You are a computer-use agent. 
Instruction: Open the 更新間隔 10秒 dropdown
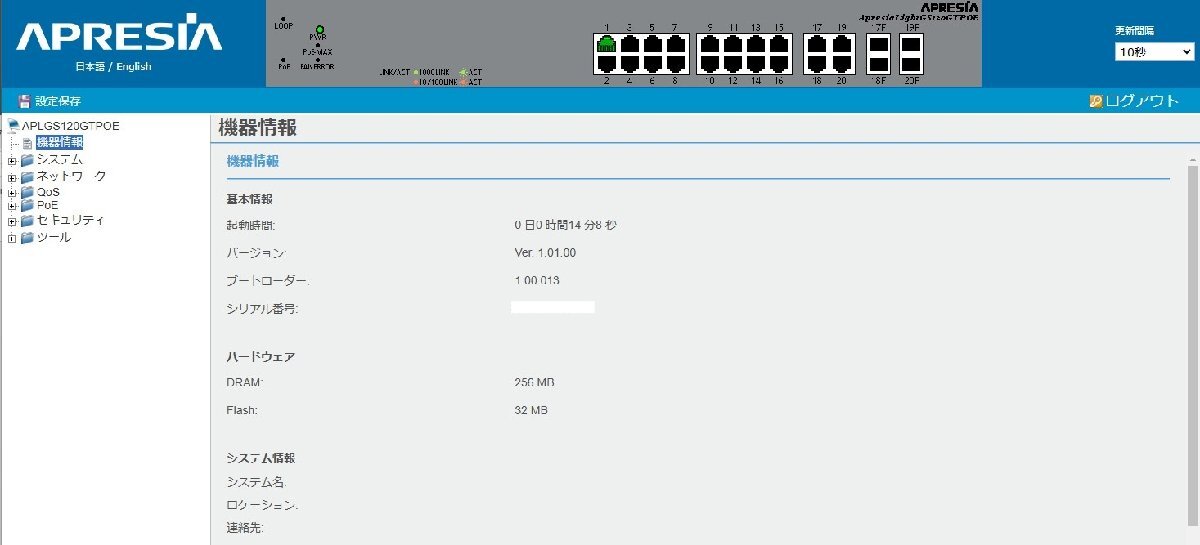[x=1155, y=52]
